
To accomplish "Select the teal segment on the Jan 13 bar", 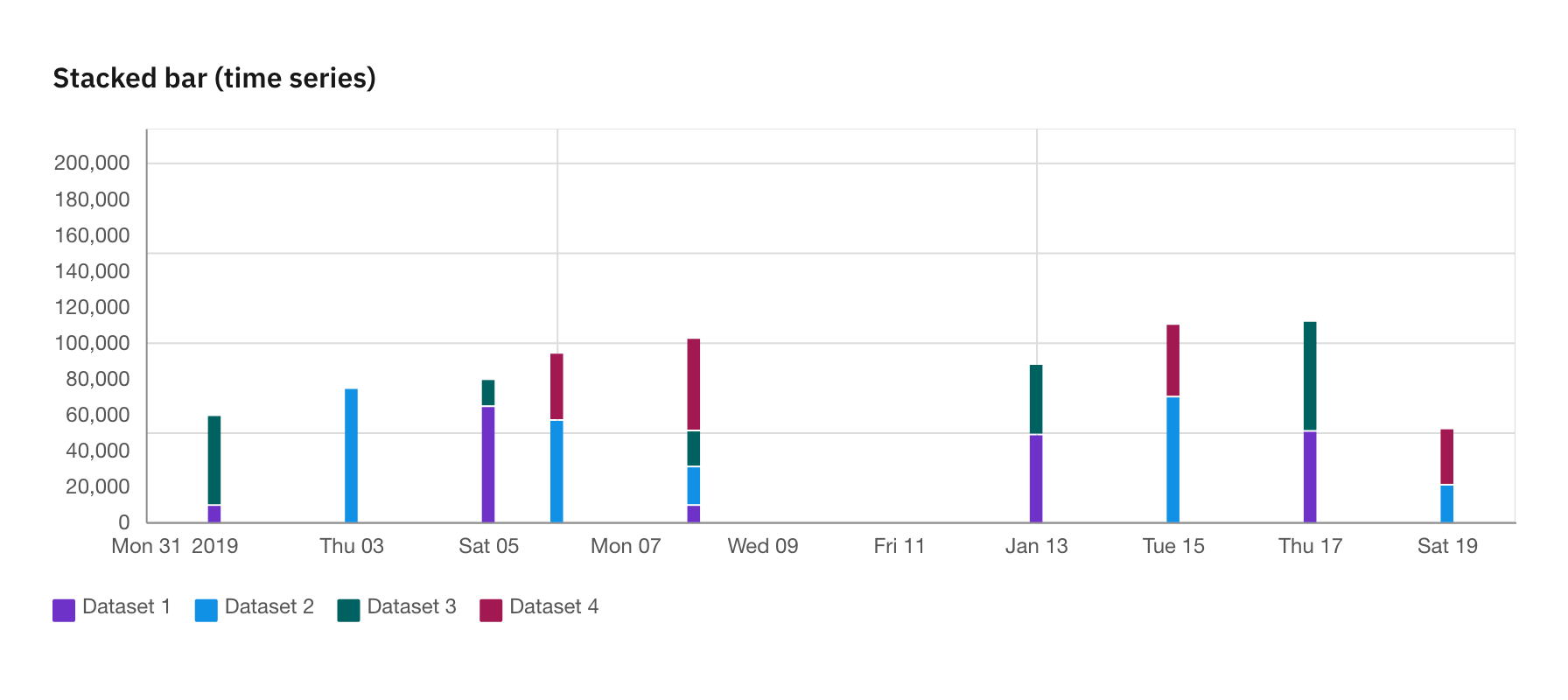I will 1036,399.
